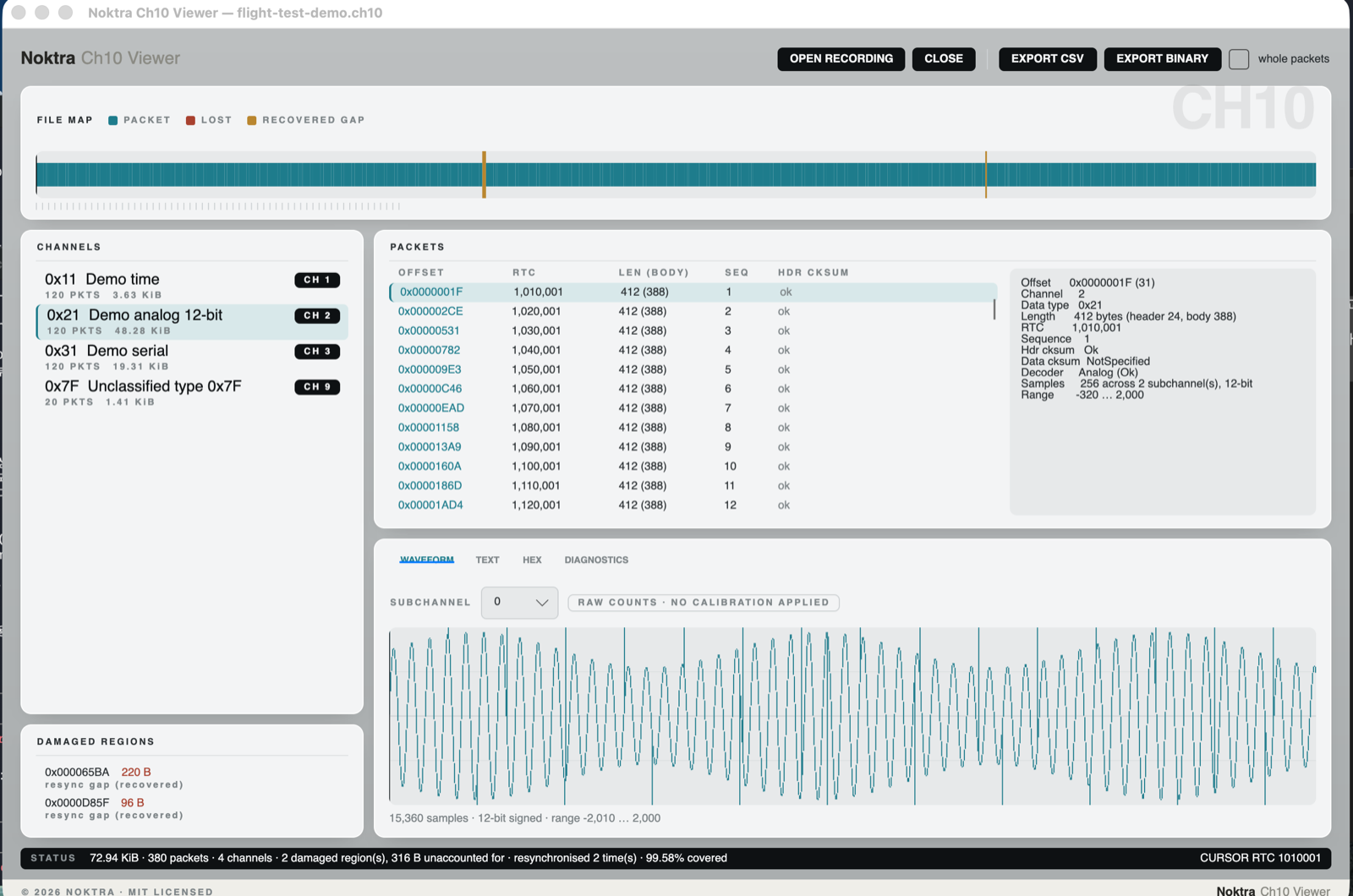Switch to the Waveform tab
The width and height of the screenshot is (1353, 896).
click(x=427, y=560)
